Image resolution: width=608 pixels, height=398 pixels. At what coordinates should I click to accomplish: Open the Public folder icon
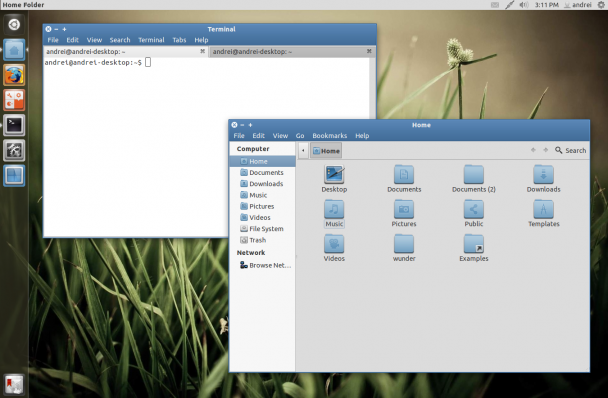pos(473,213)
